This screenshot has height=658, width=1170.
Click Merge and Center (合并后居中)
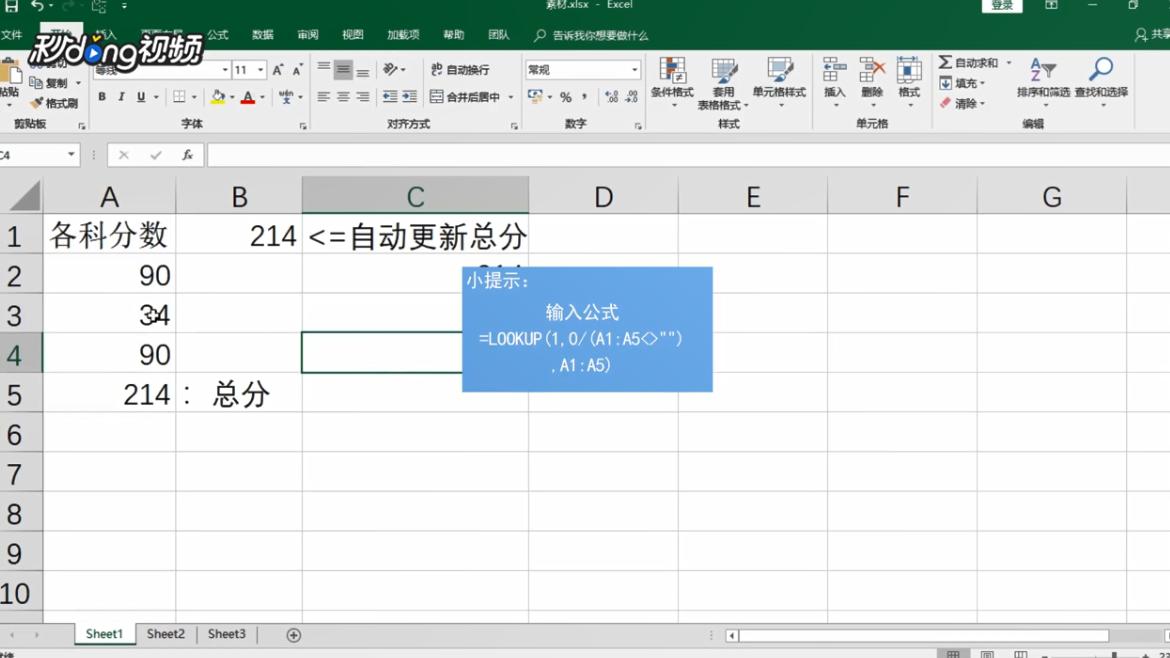(466, 97)
